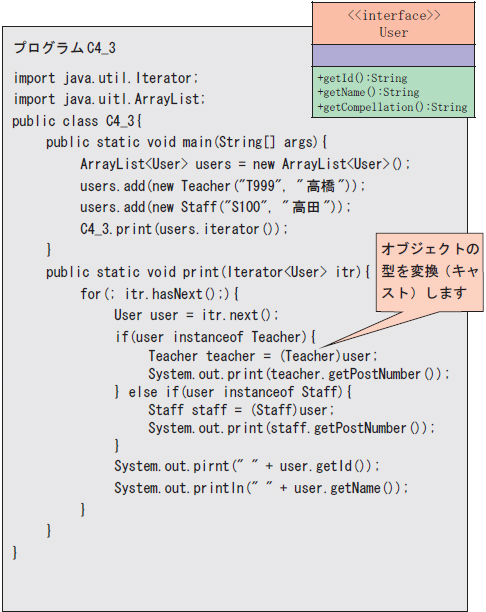Click the User user = itr.next() line
The height and width of the screenshot is (612, 486).
(x=196, y=315)
